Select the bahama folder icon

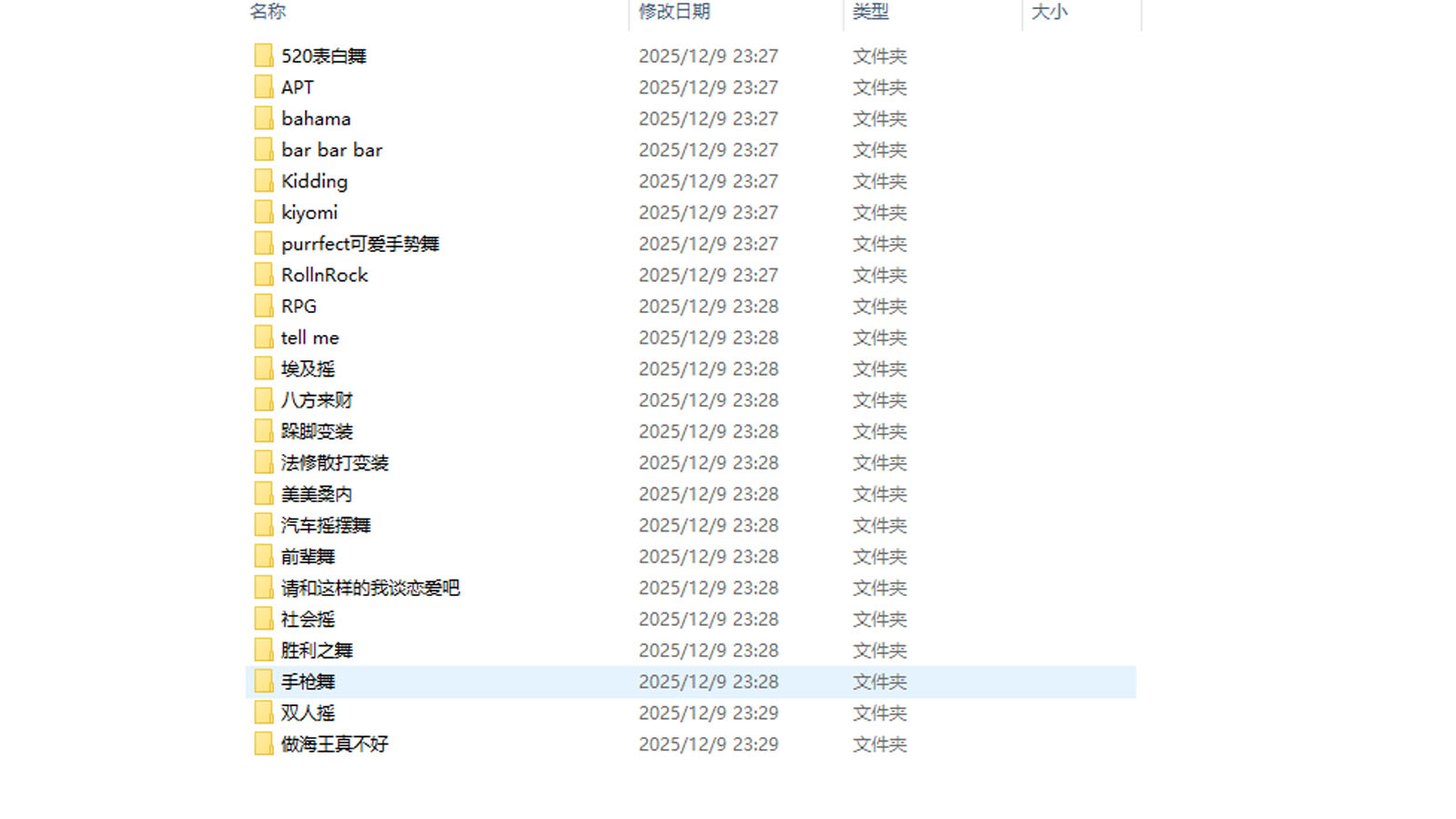point(263,118)
